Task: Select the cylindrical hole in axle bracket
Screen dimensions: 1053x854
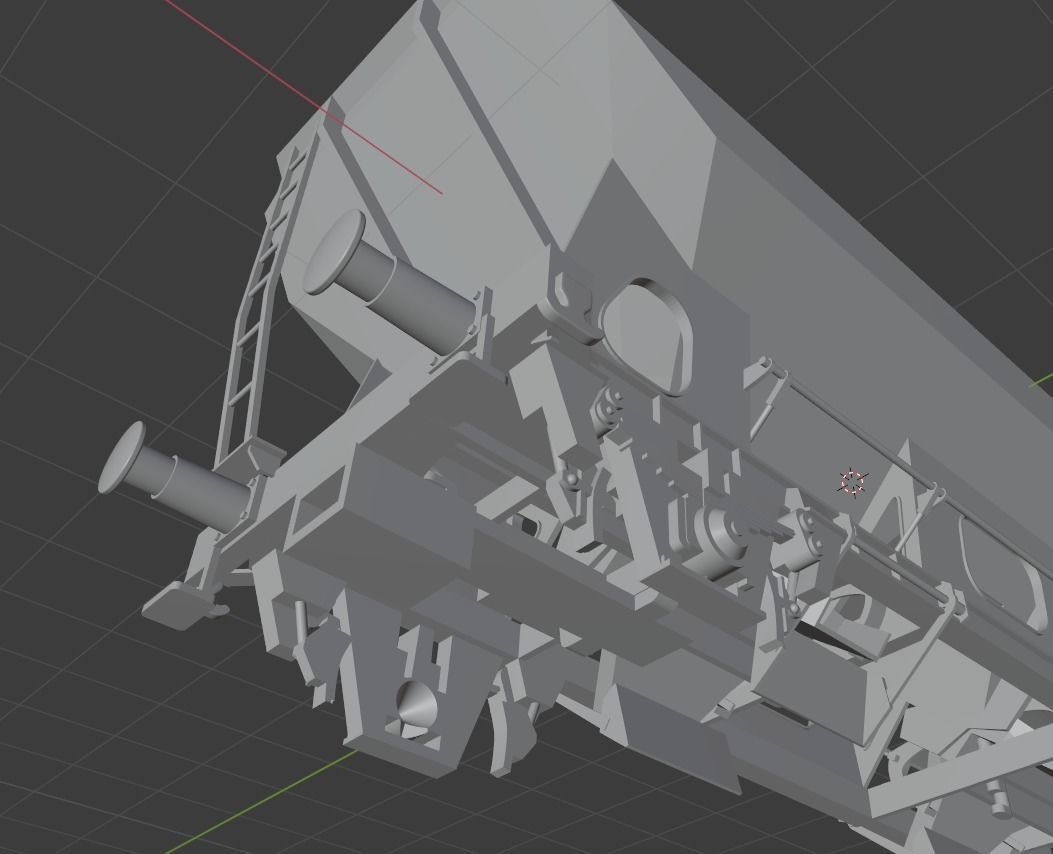Action: [x=416, y=704]
